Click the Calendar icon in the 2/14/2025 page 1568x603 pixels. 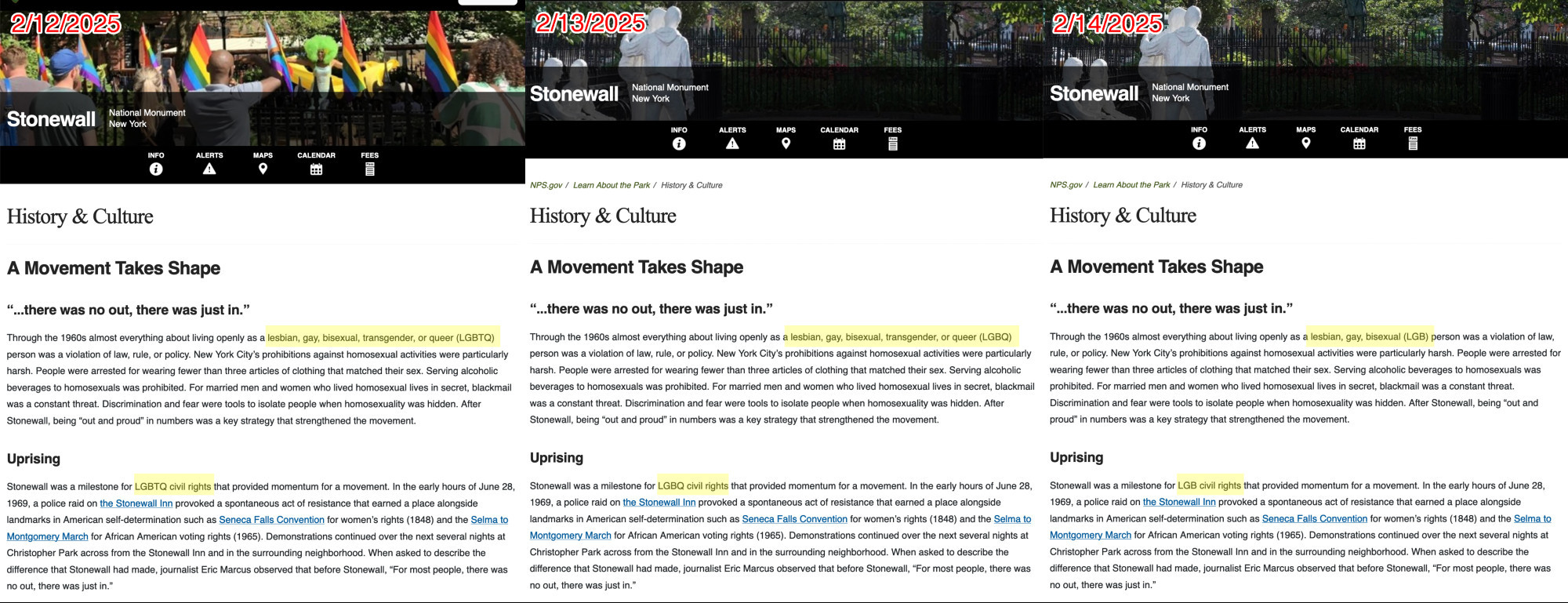click(x=1359, y=143)
